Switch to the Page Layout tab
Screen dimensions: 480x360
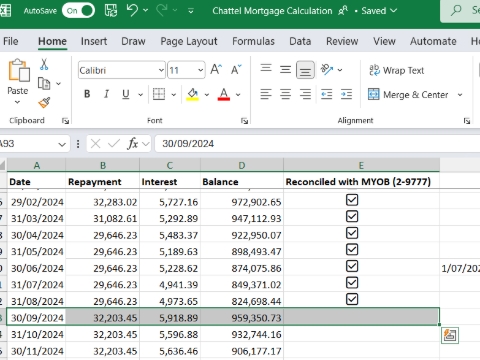tap(189, 41)
